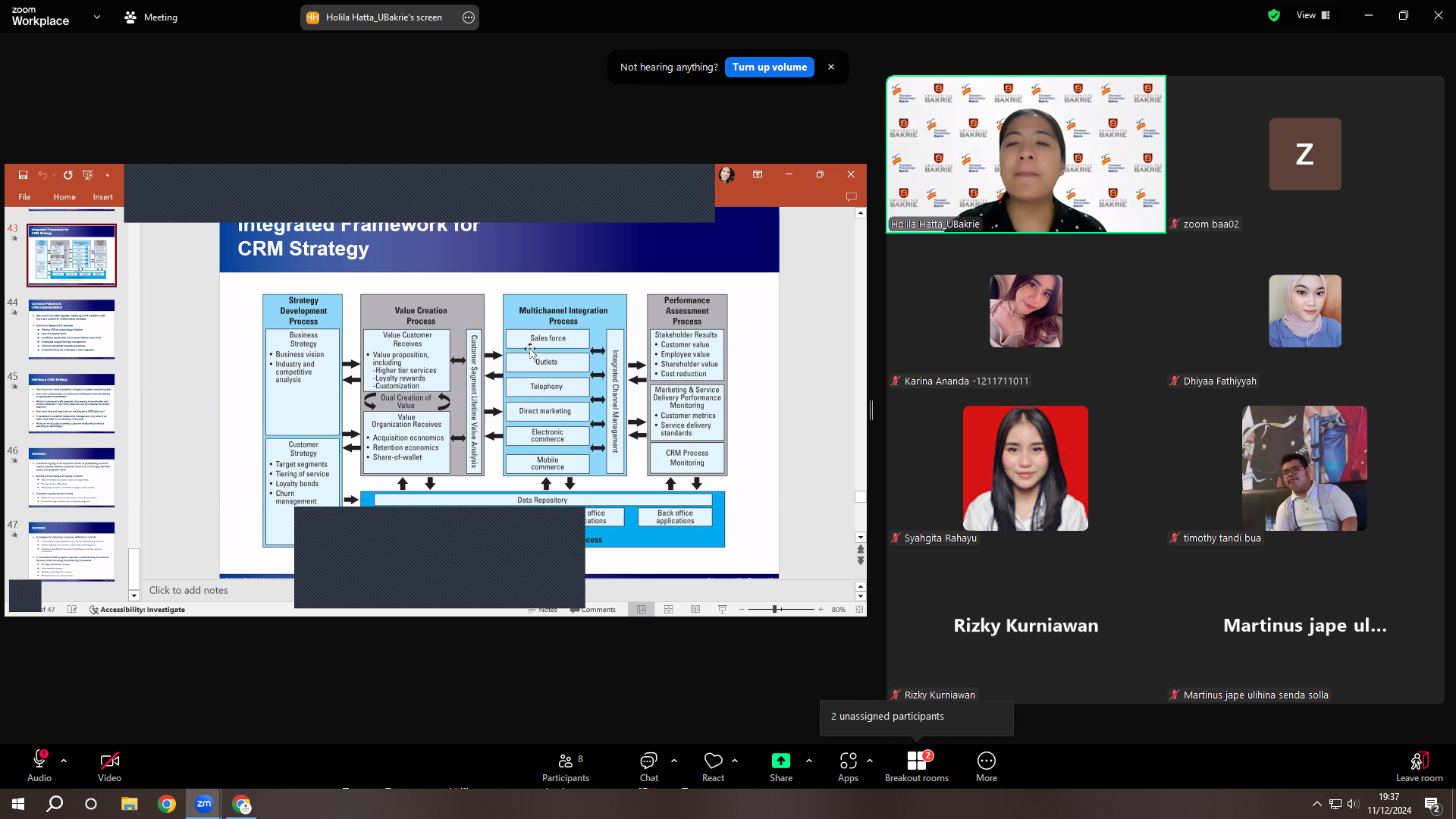Customize the Quick Access Toolbar
Image resolution: width=1456 pixels, height=819 pixels.
(x=108, y=175)
